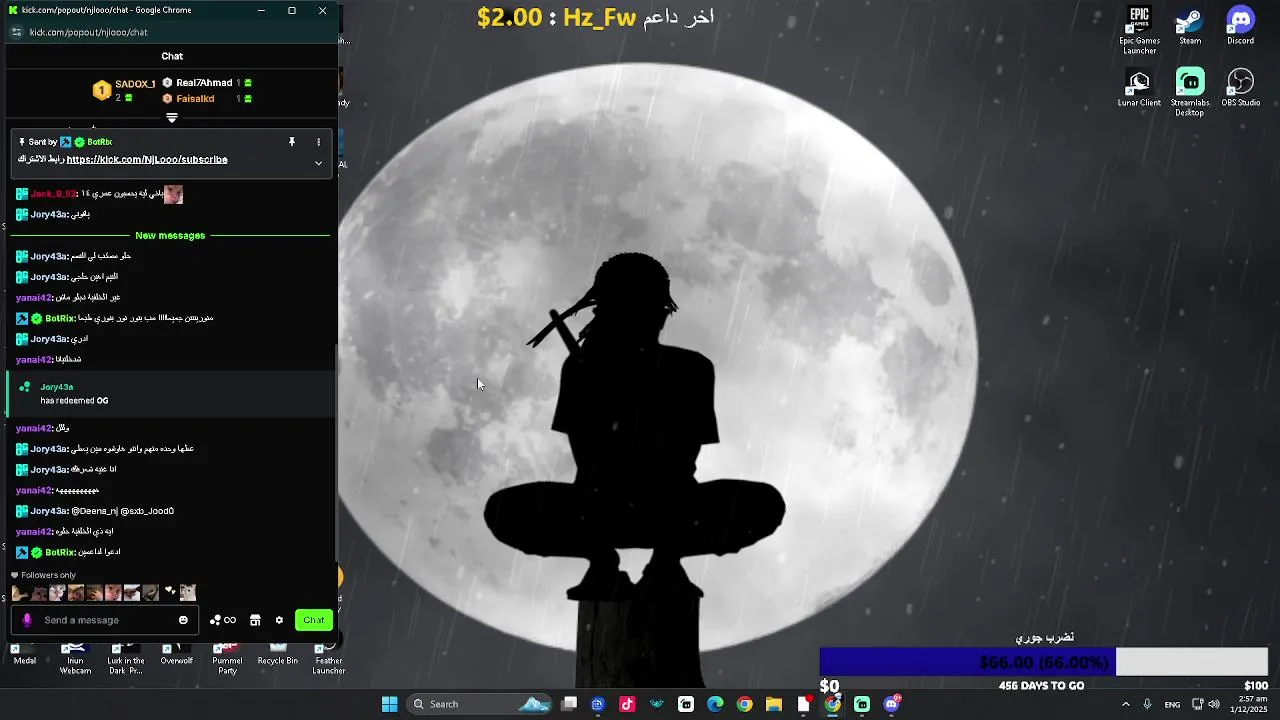Click the Jack_B_02 username in chat
The height and width of the screenshot is (720, 1280).
click(x=53, y=194)
